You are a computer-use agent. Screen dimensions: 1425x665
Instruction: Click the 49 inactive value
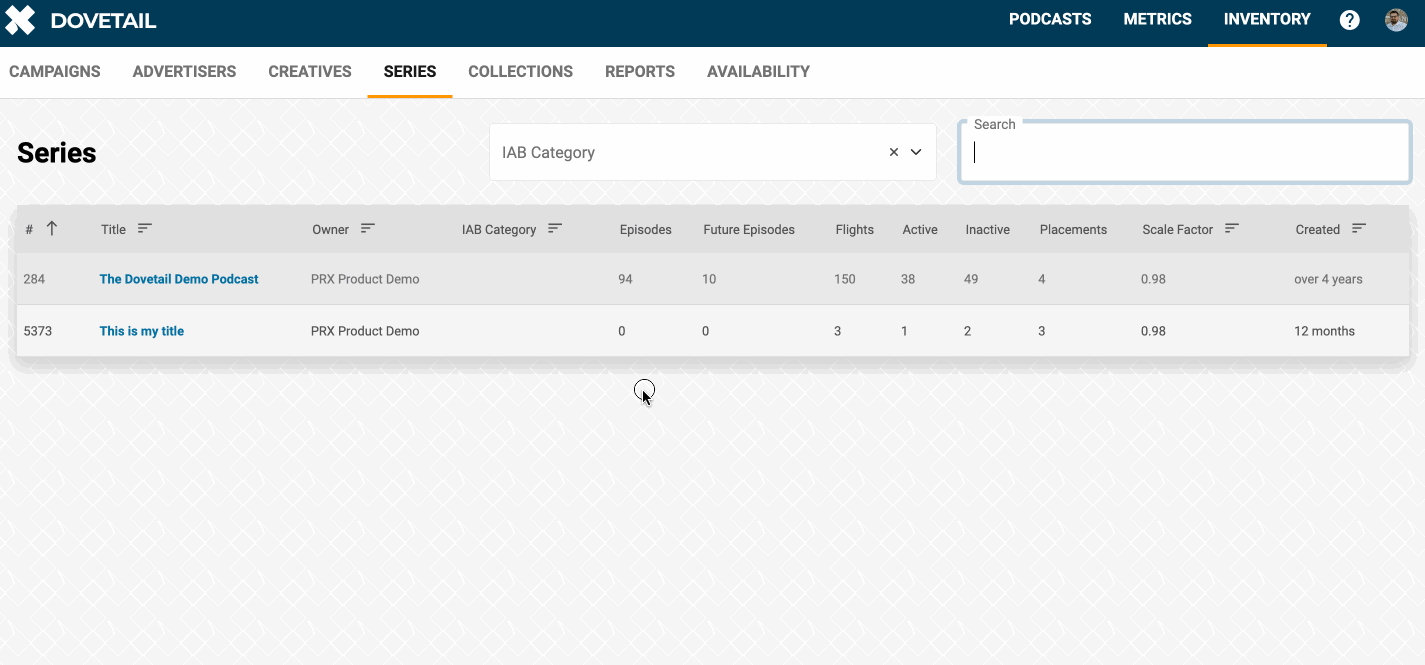(x=971, y=279)
